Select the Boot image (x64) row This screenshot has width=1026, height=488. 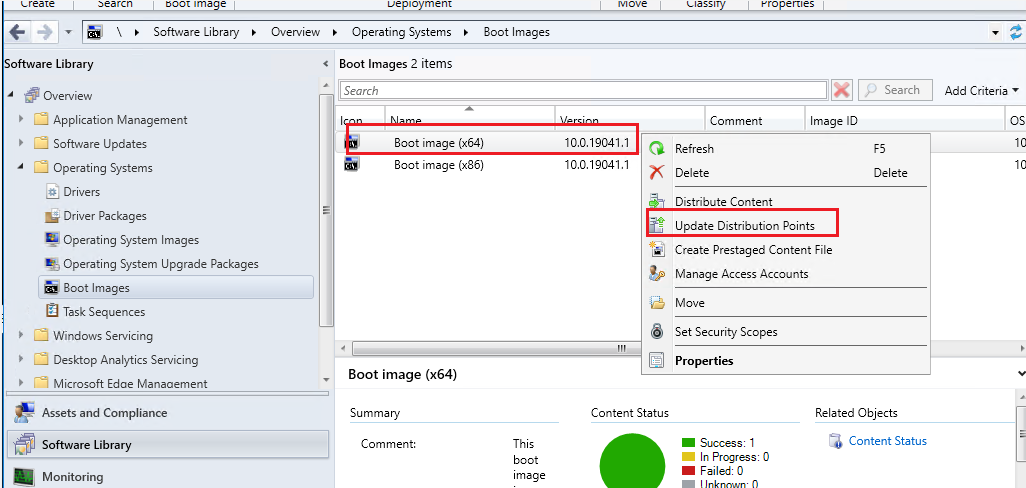(489, 143)
